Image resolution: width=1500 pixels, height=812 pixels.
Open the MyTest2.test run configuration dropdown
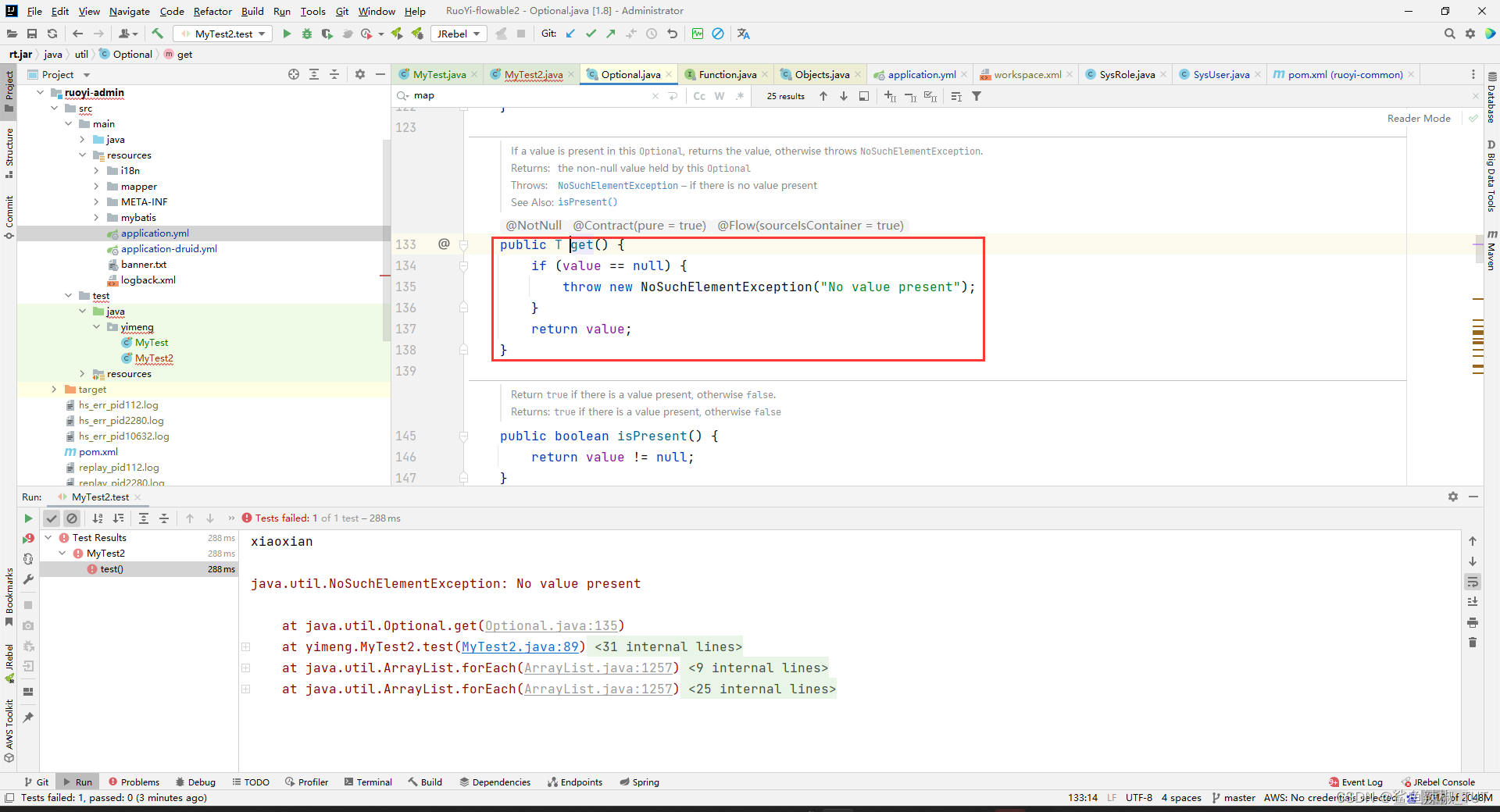[223, 34]
